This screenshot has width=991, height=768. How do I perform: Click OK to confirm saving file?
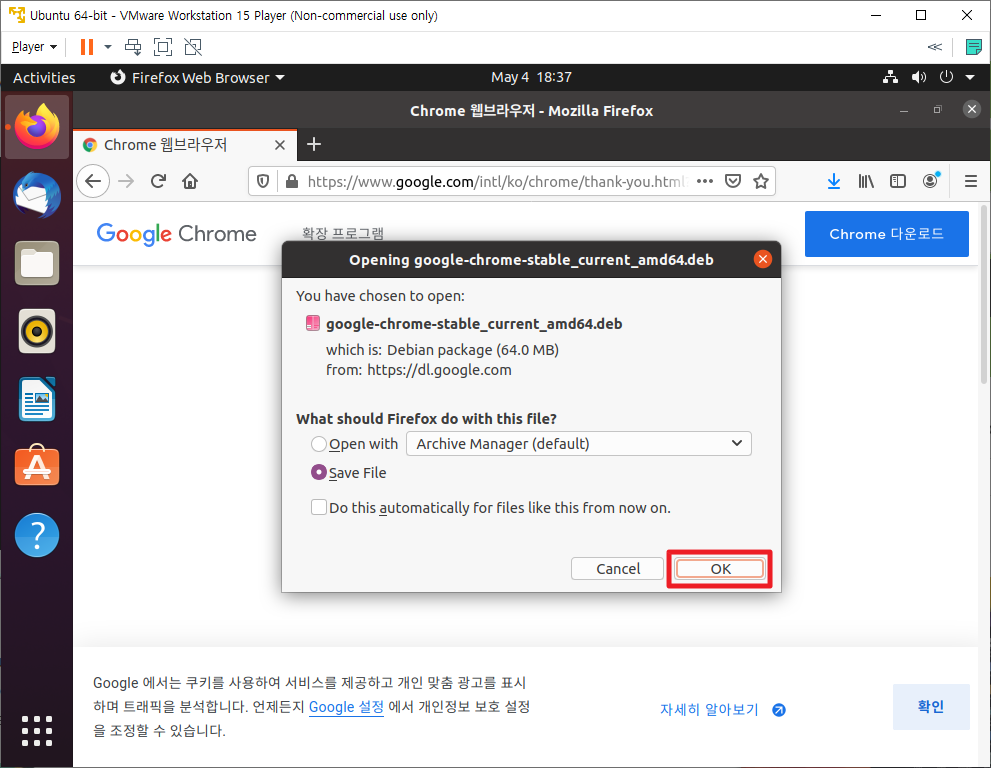[x=720, y=569]
